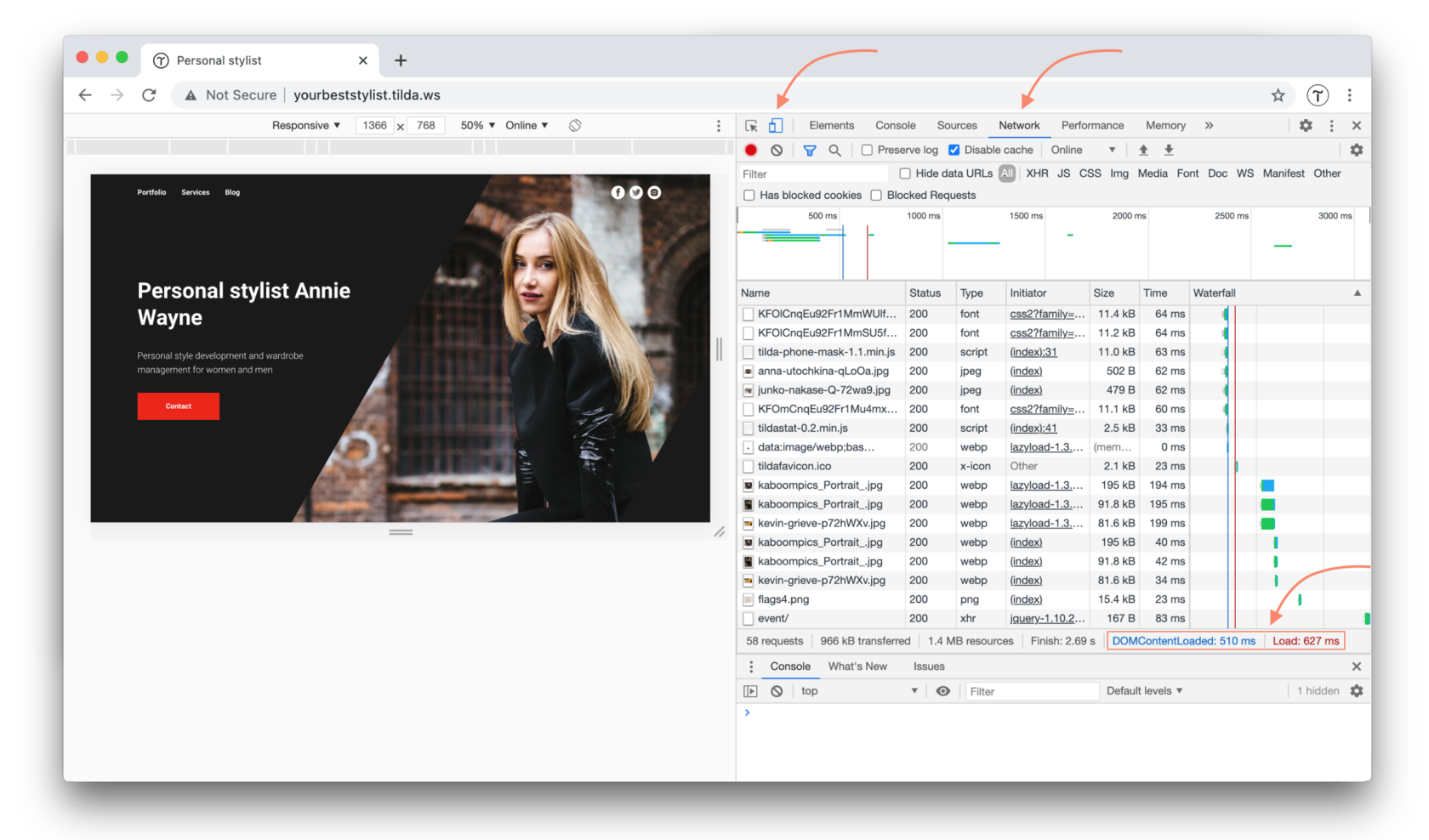Click the Contact button on the page

point(178,406)
